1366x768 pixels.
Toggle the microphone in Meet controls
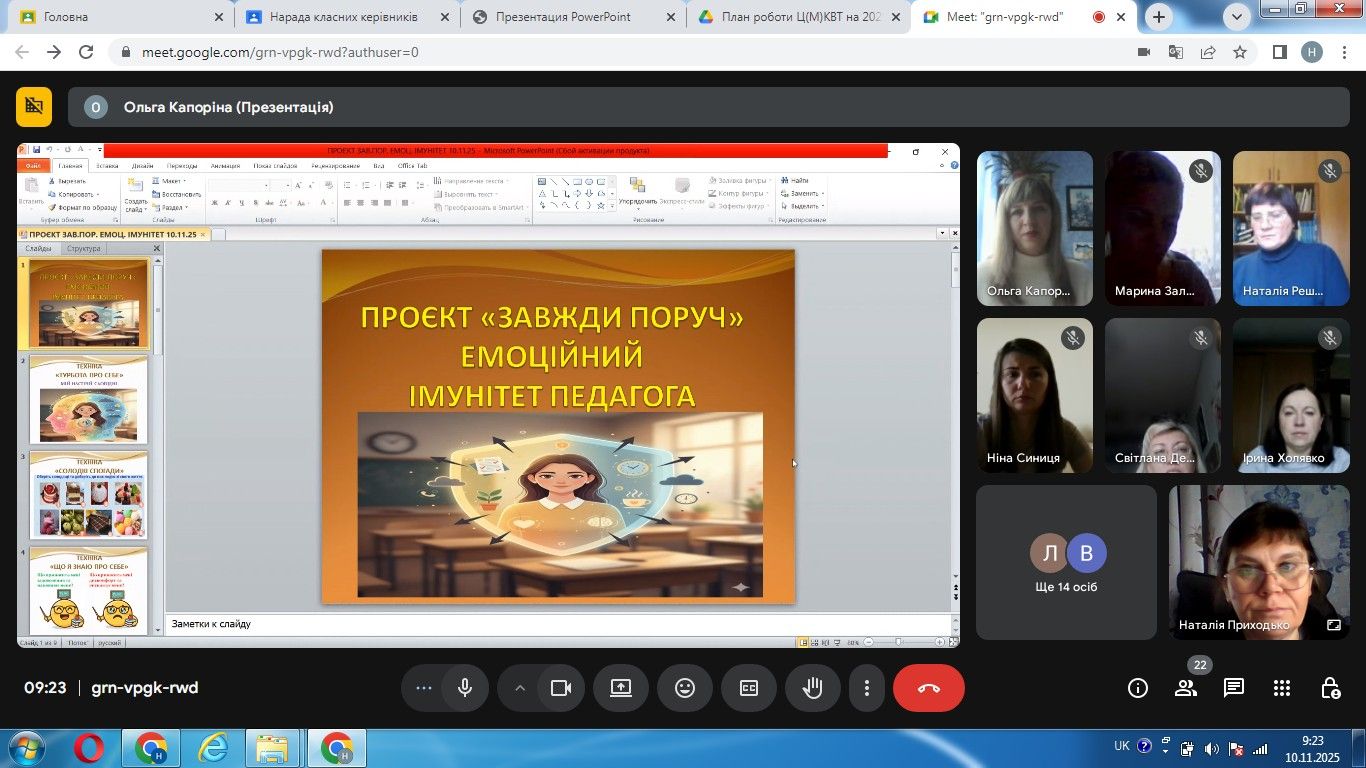(465, 688)
